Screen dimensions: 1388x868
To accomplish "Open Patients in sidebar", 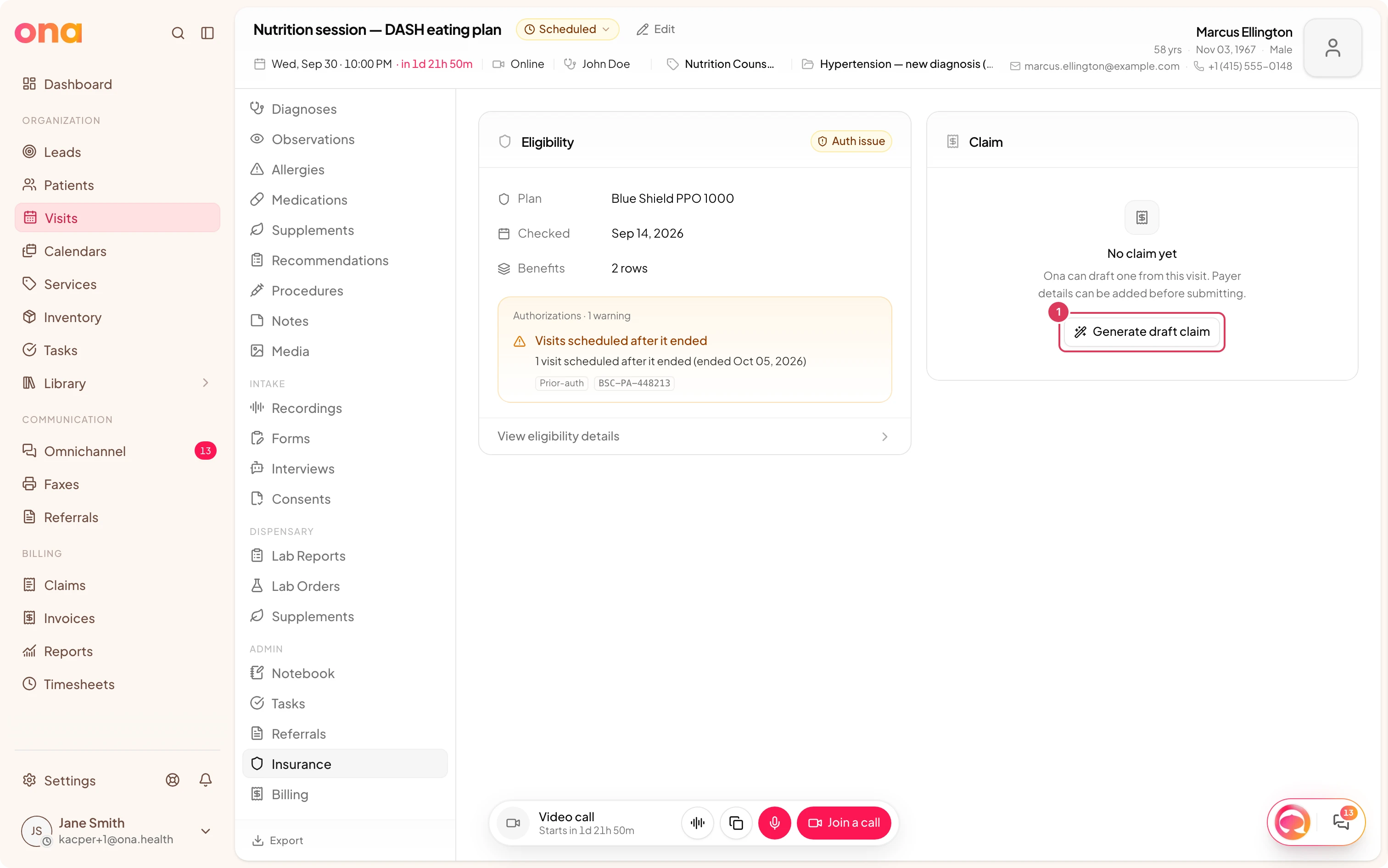I will [117, 185].
